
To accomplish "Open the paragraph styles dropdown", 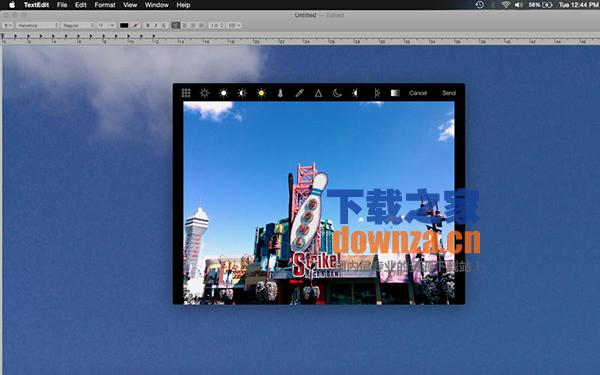I will (x=8, y=25).
